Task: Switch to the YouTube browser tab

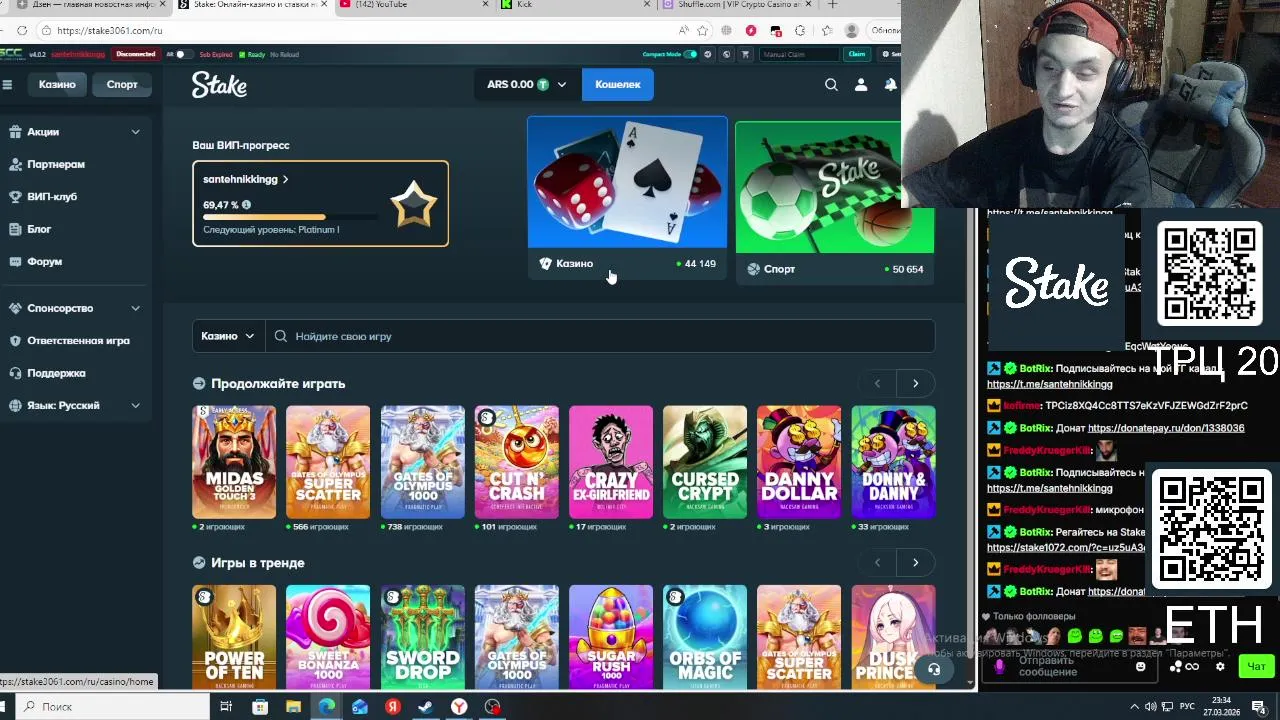Action: click(410, 5)
